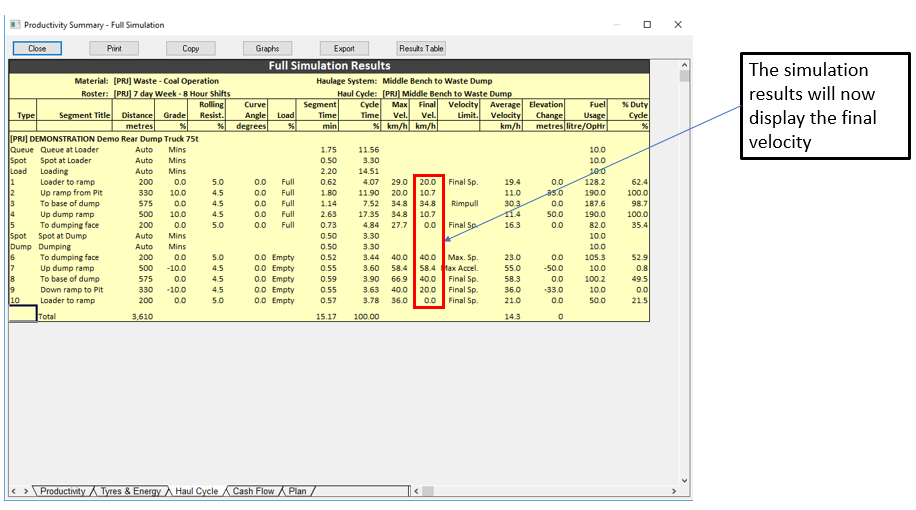
Task: Click the 'Down ramp to Pit' cell
Action: [x=71, y=290]
